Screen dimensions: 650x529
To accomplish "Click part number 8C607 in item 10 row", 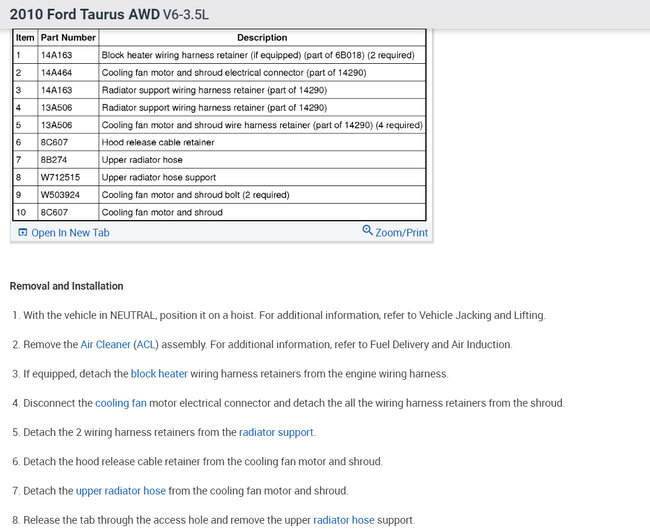I will pyautogui.click(x=54, y=213).
